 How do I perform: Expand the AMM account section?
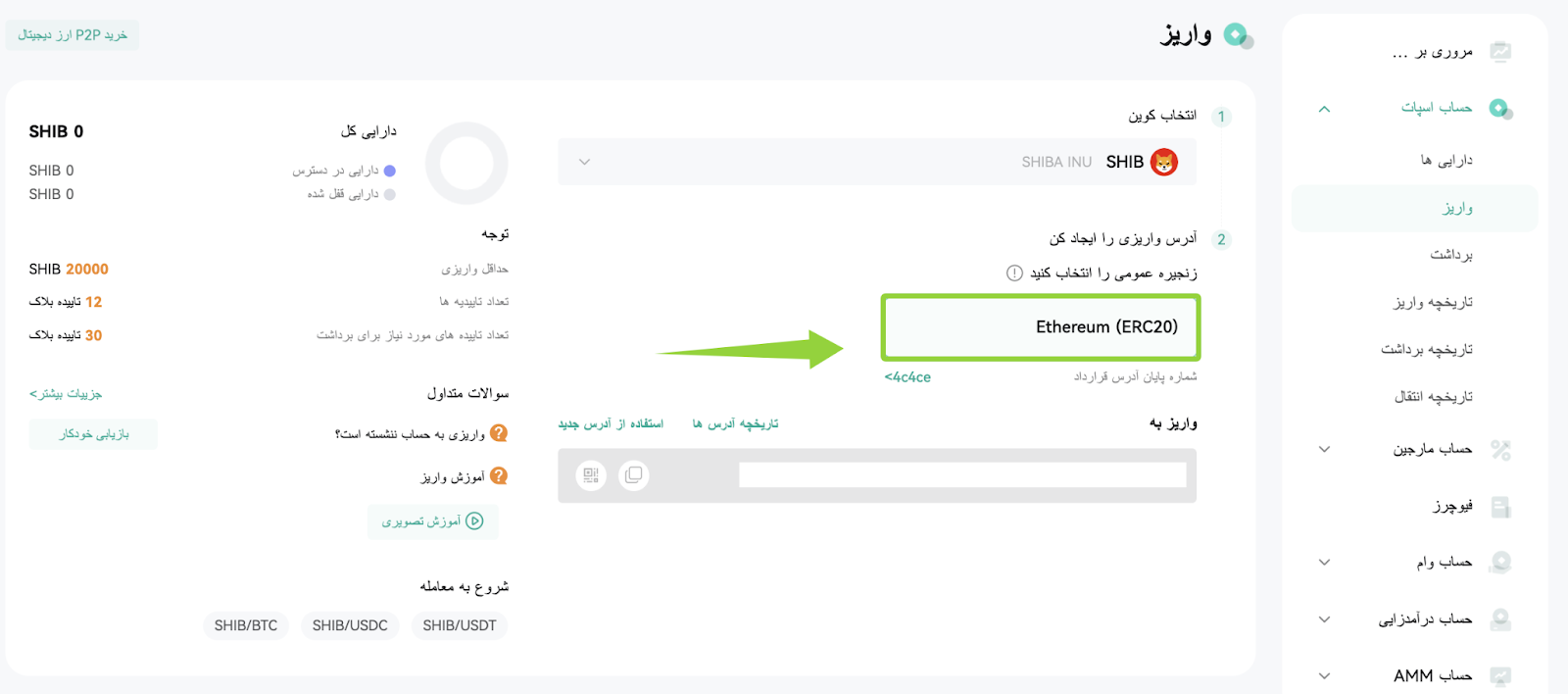click(x=1324, y=675)
